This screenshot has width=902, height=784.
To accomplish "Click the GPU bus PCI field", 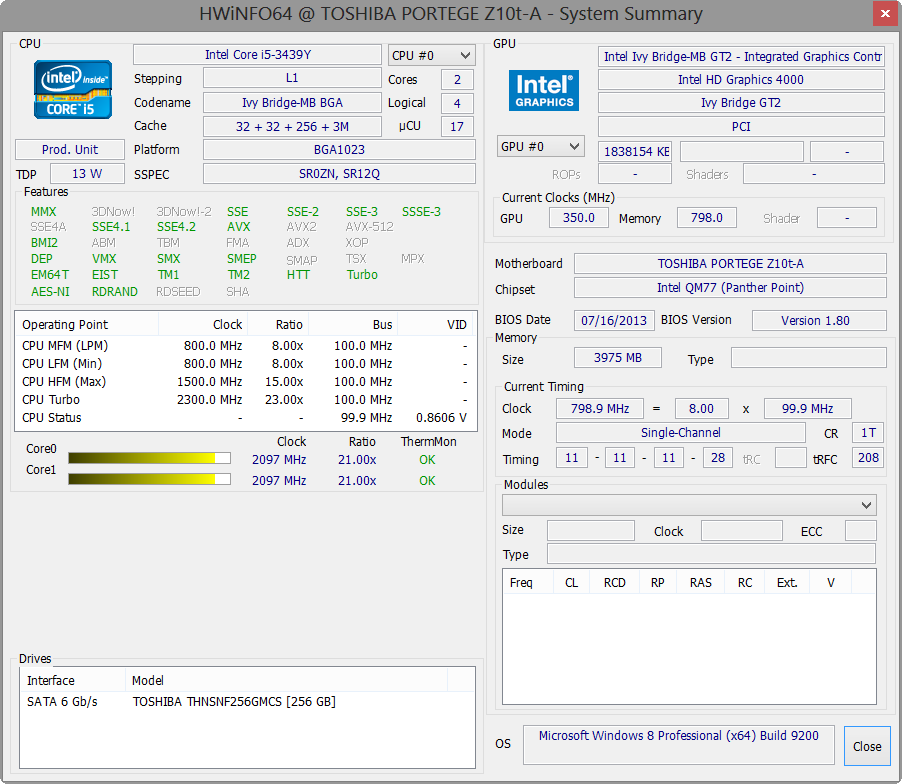I will [x=741, y=127].
